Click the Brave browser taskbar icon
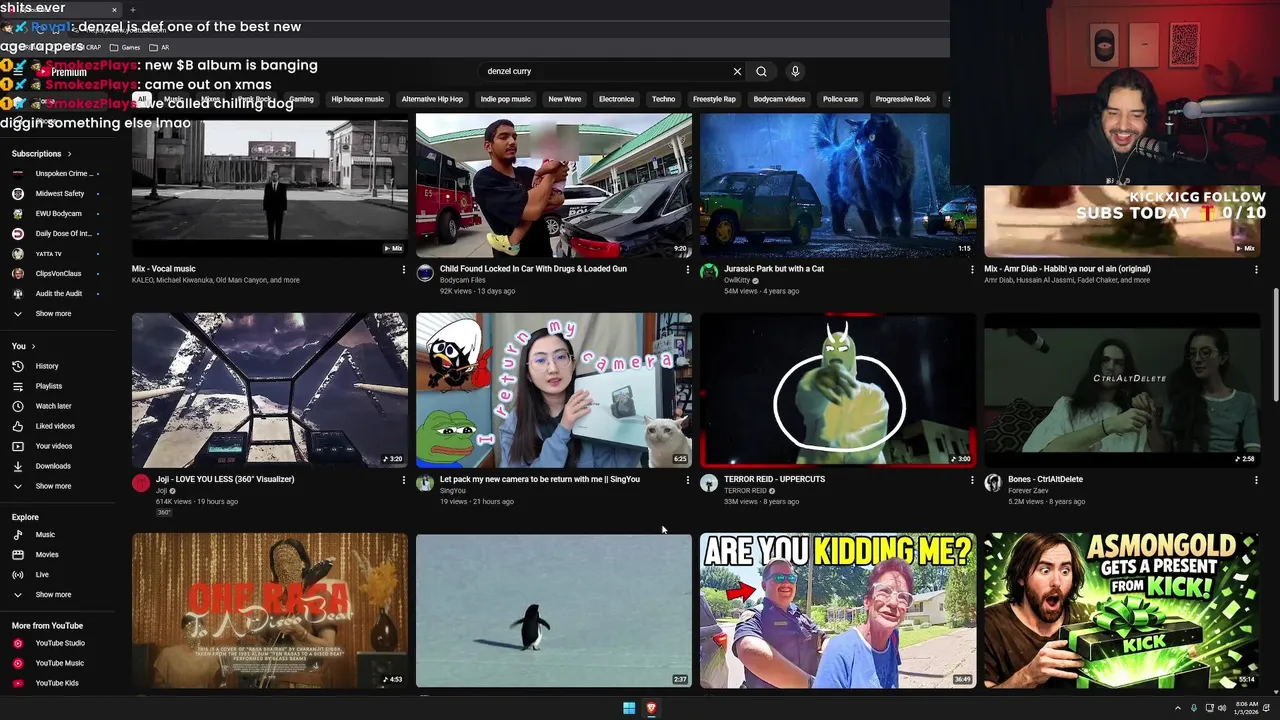This screenshot has height=720, width=1280. tap(651, 708)
